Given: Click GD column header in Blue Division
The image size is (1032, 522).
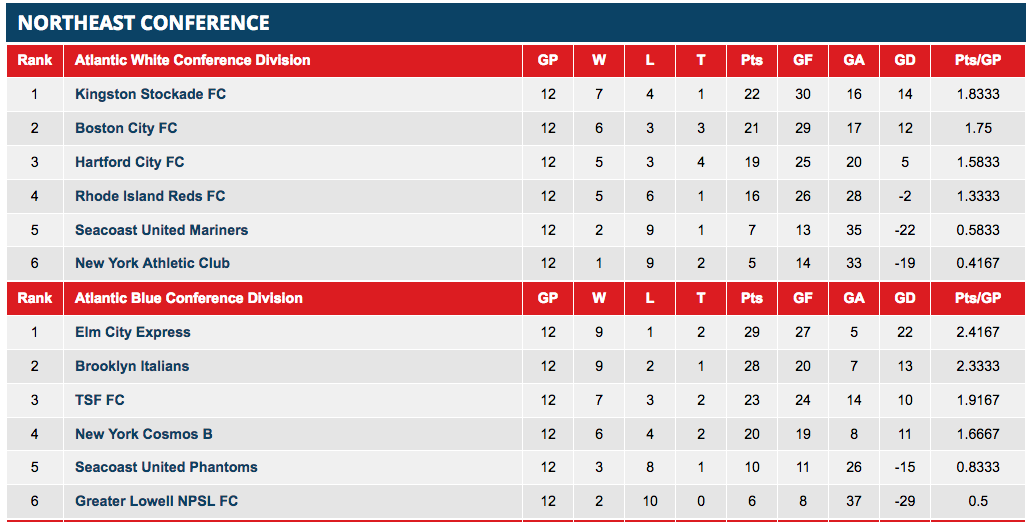Looking at the screenshot, I should point(905,298).
